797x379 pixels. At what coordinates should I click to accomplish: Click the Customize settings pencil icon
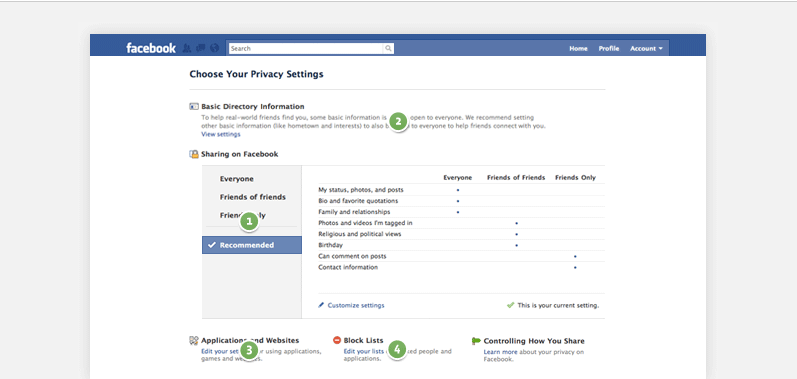(x=321, y=305)
